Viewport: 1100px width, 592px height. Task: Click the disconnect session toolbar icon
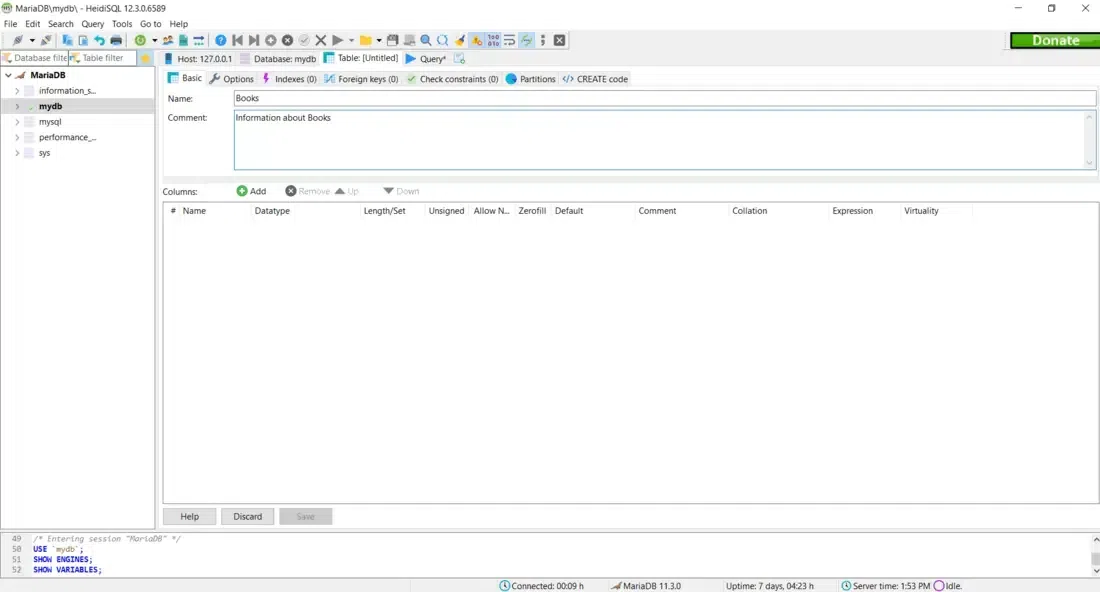pyautogui.click(x=46, y=41)
